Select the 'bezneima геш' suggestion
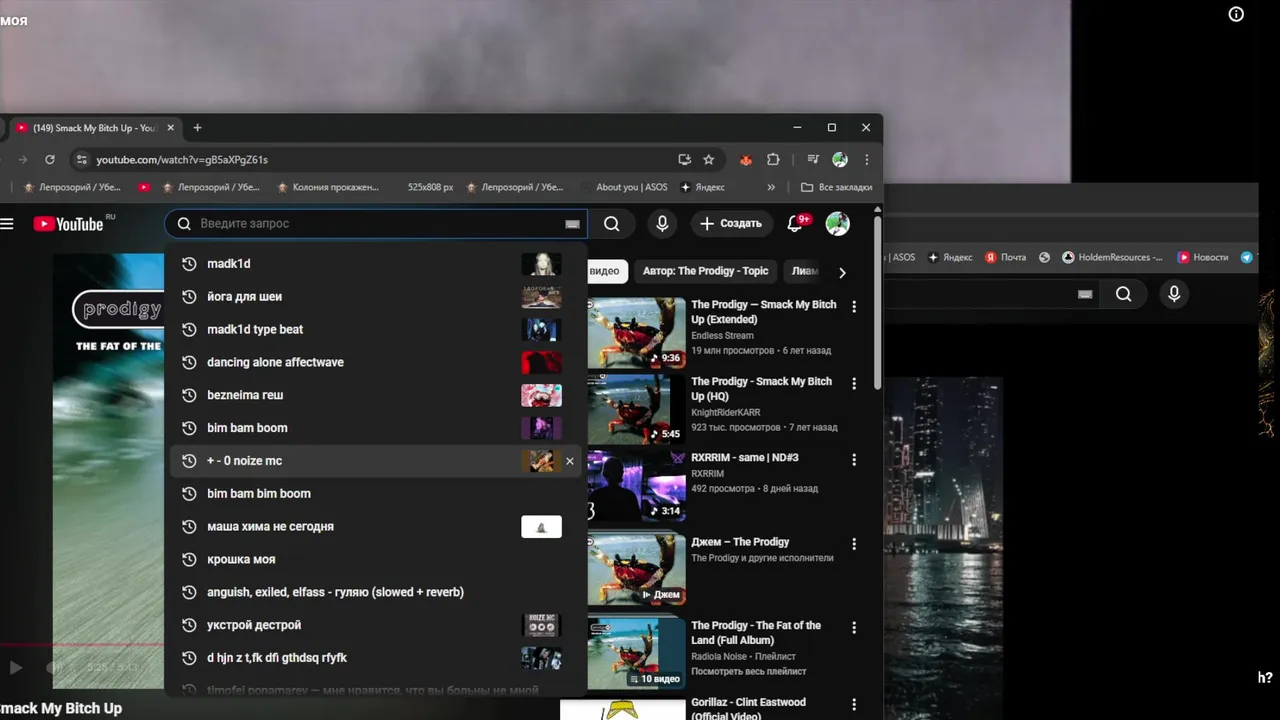 click(375, 395)
